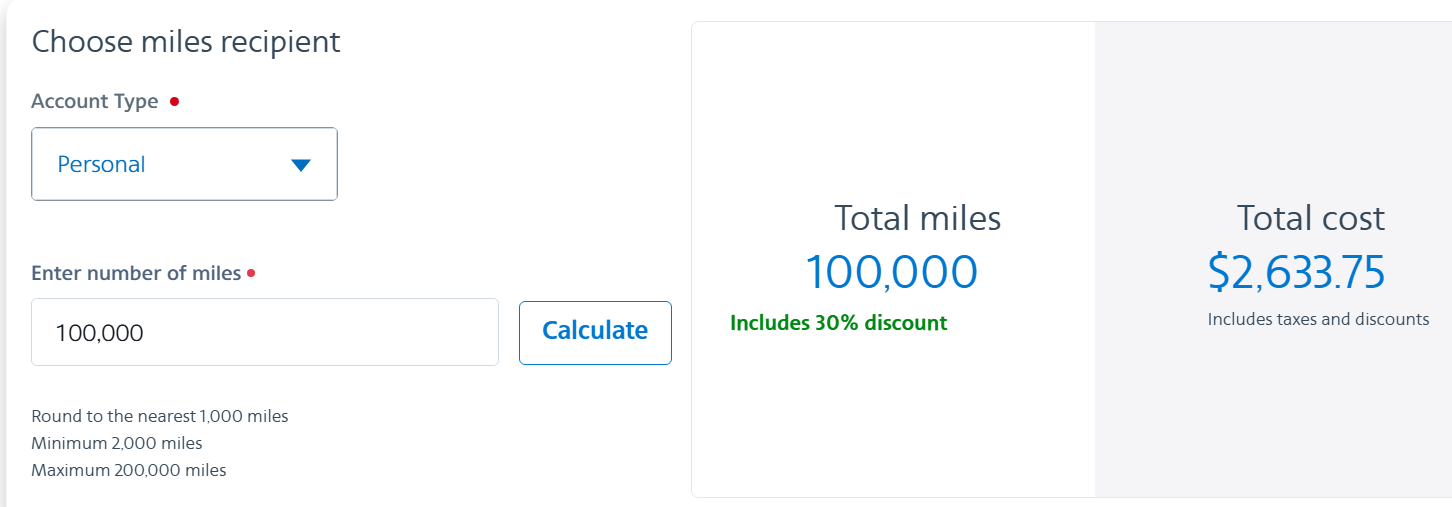Image resolution: width=1452 pixels, height=507 pixels.
Task: Click the "Includes taxes and discounts" note
Action: (1318, 320)
